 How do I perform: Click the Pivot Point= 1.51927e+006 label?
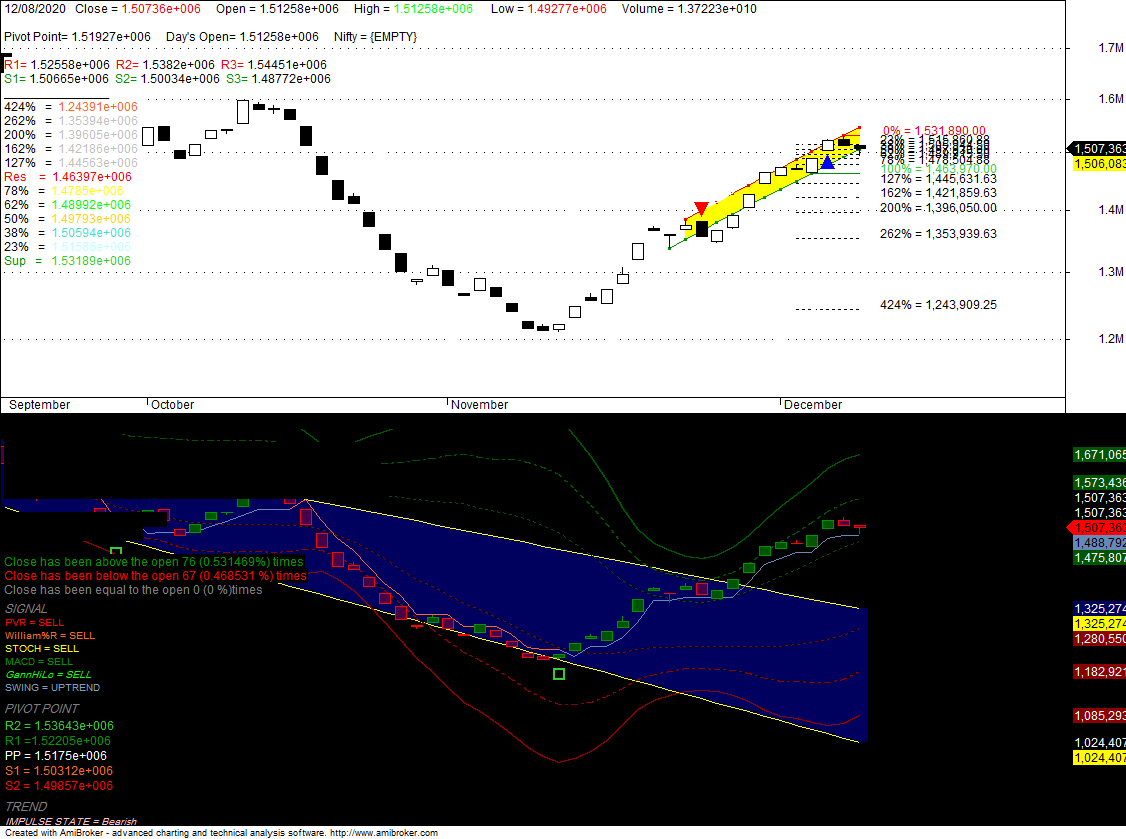click(78, 37)
